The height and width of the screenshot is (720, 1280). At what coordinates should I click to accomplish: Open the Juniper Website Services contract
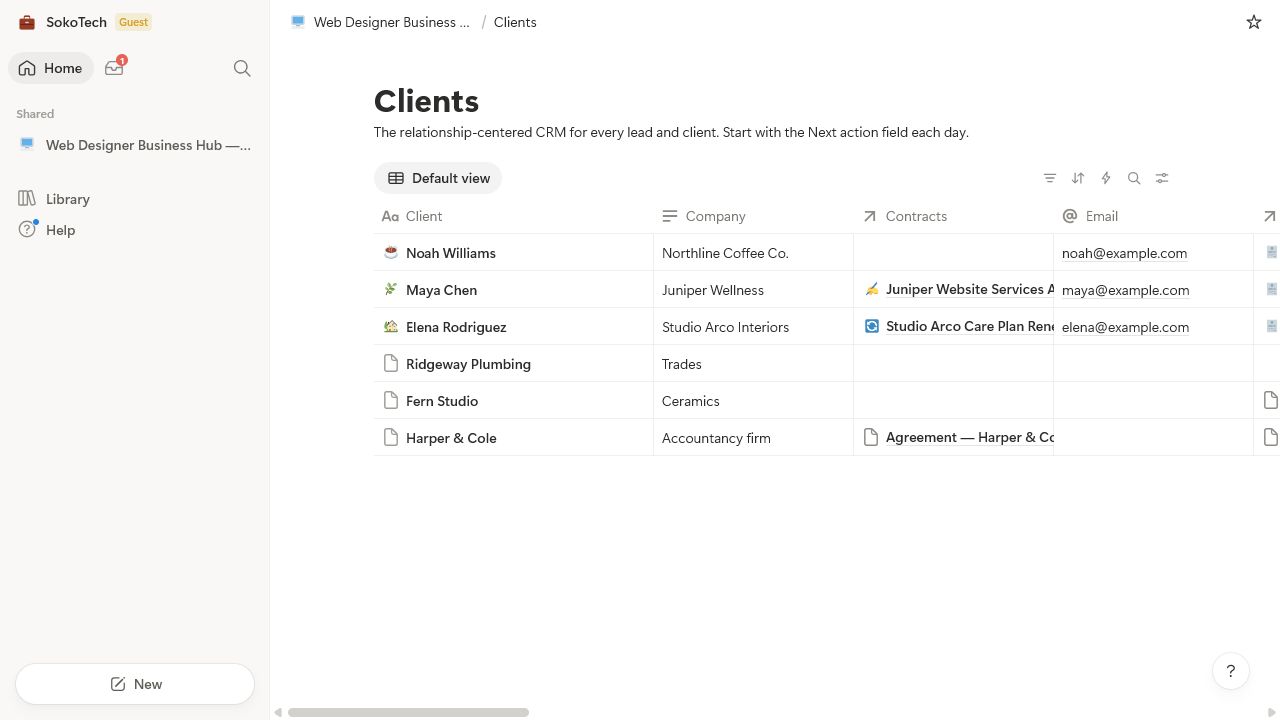tap(960, 289)
